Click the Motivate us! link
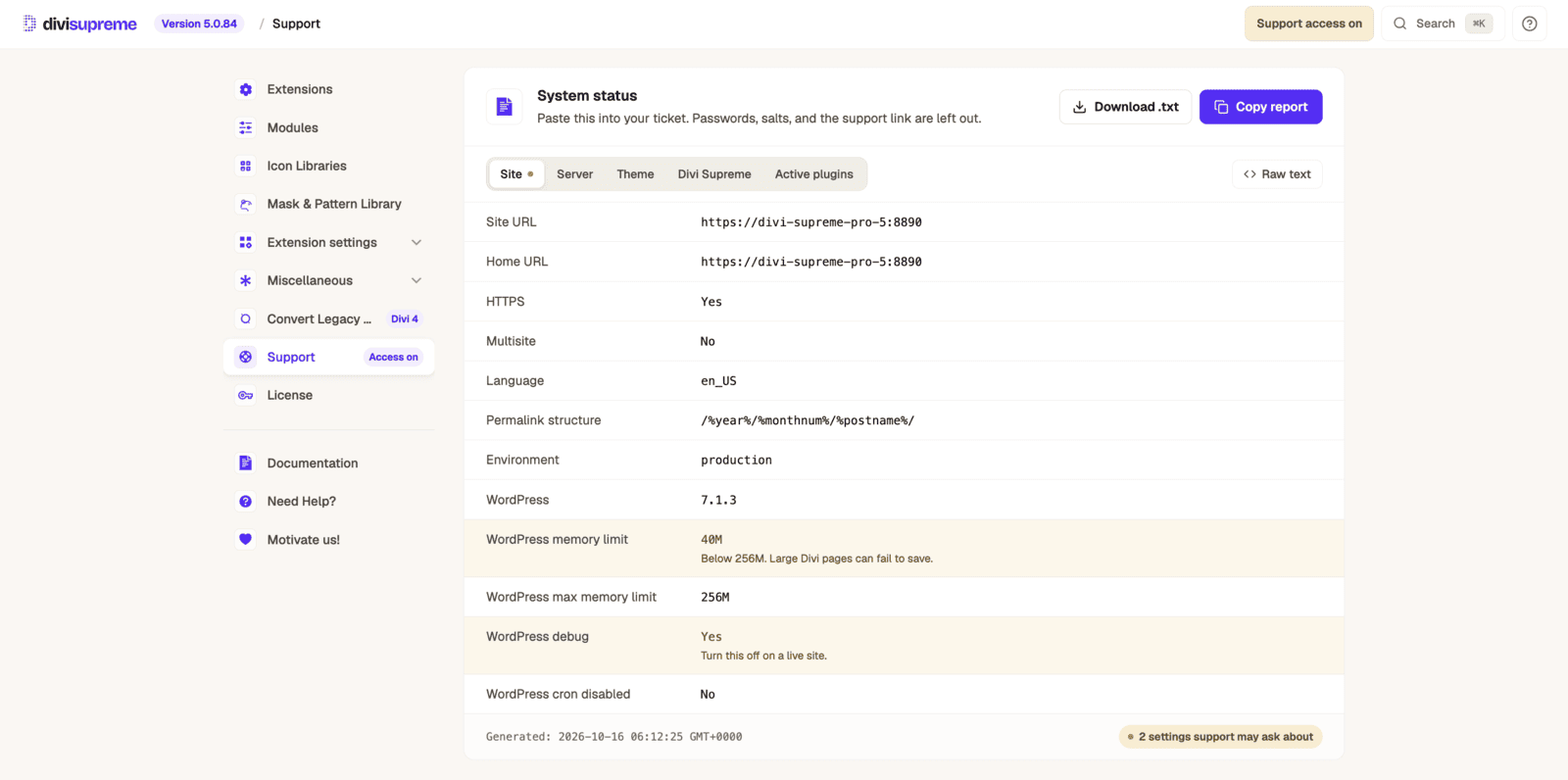Screen dimensions: 1568x780 click(328, 539)
